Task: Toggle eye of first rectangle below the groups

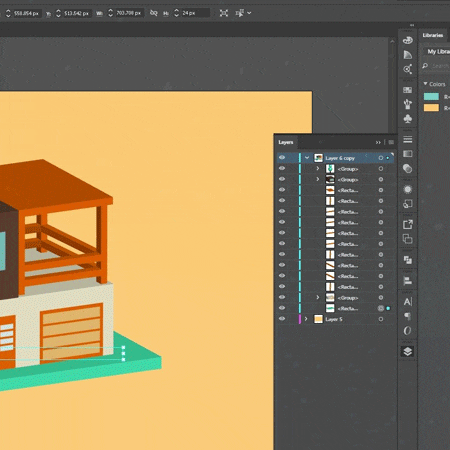Action: click(x=282, y=190)
